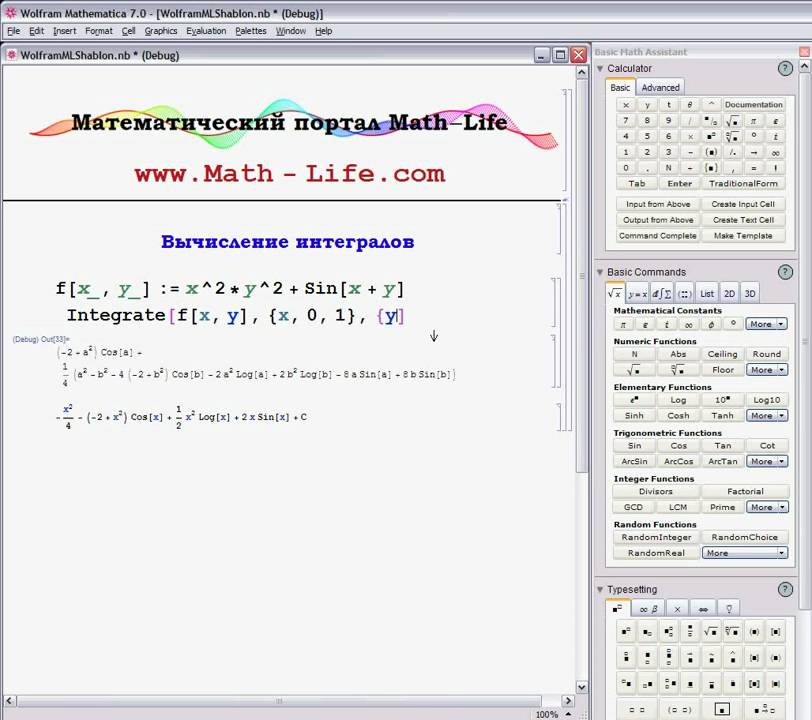The height and width of the screenshot is (720, 812).
Task: Open the Insert menu
Action: click(64, 31)
